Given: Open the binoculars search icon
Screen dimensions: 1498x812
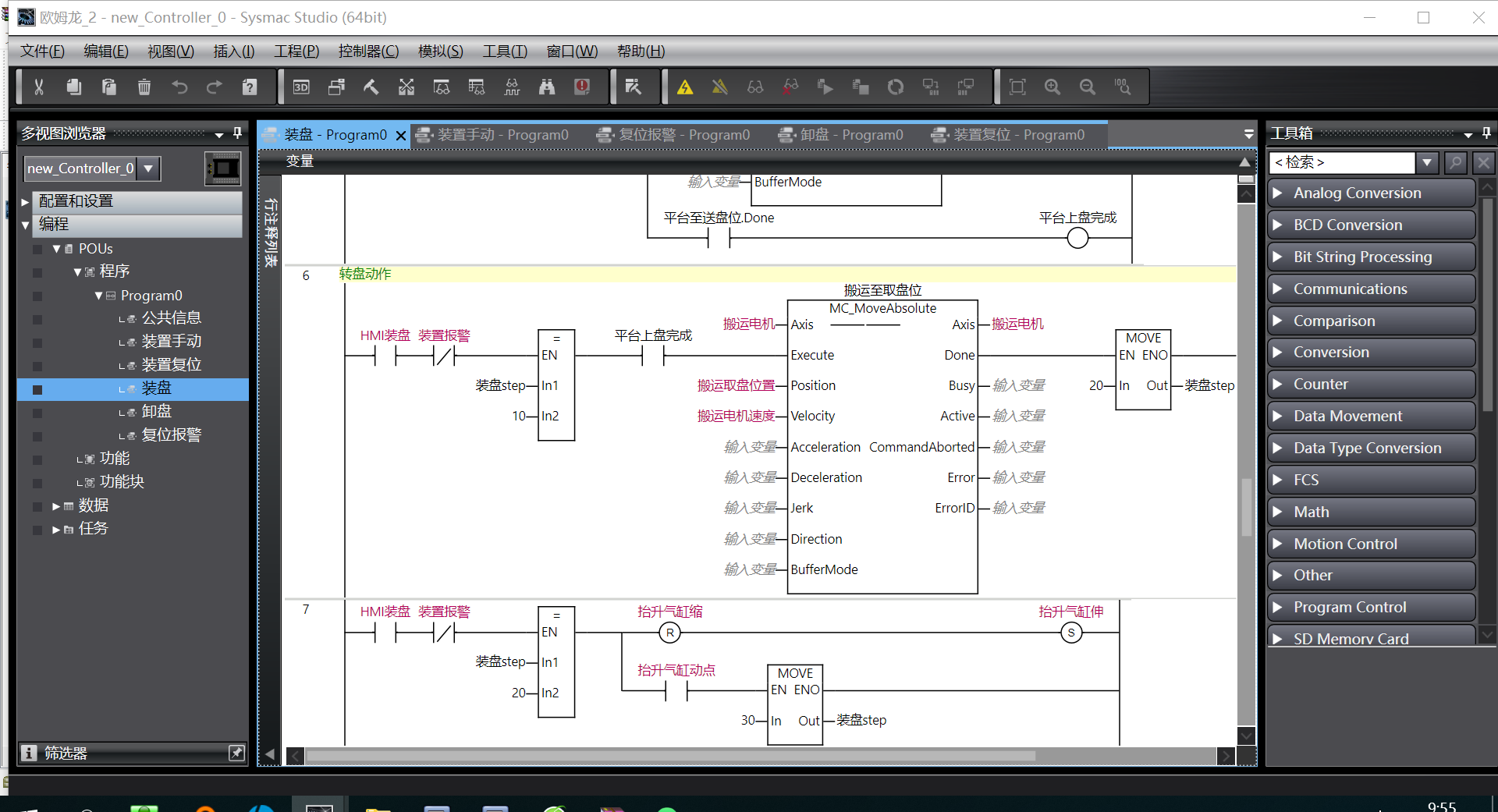Looking at the screenshot, I should (547, 87).
